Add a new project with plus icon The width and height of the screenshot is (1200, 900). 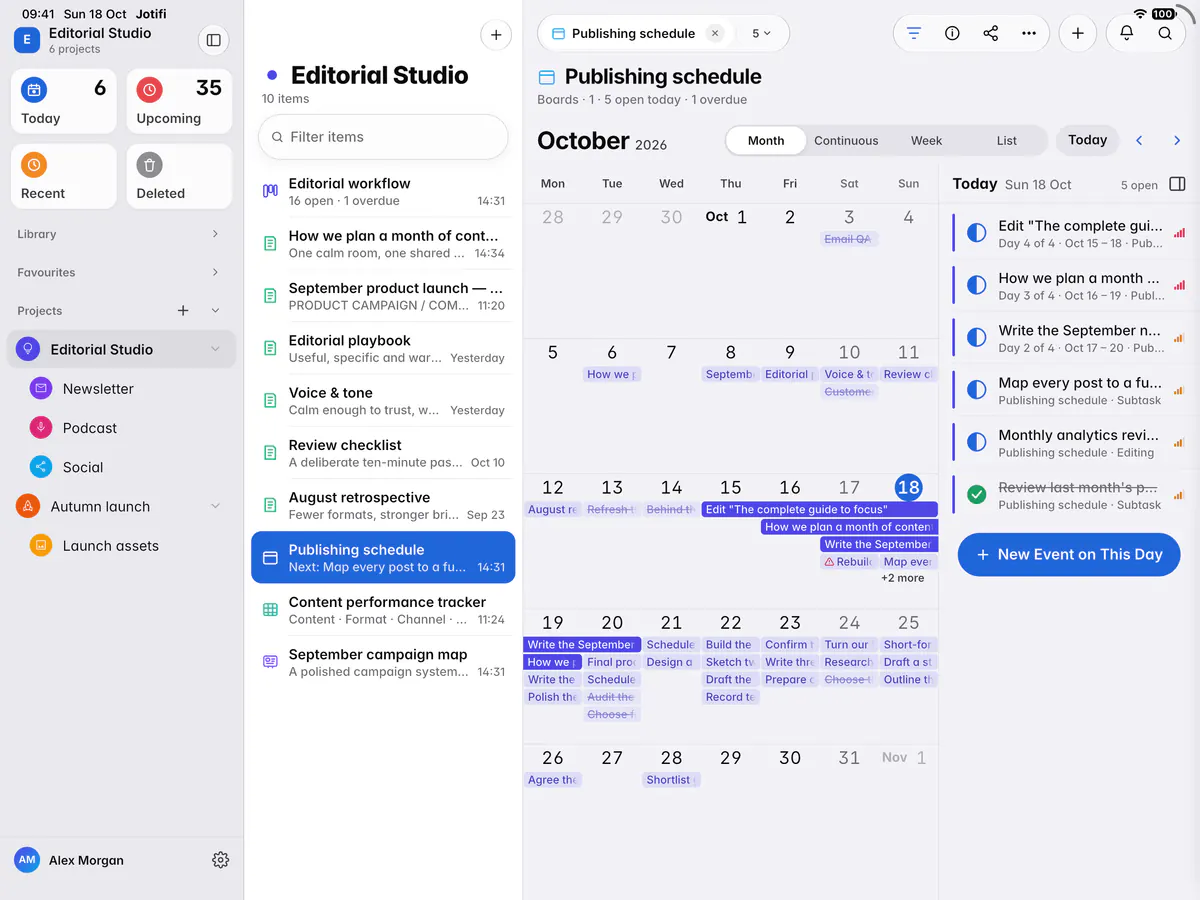[183, 311]
